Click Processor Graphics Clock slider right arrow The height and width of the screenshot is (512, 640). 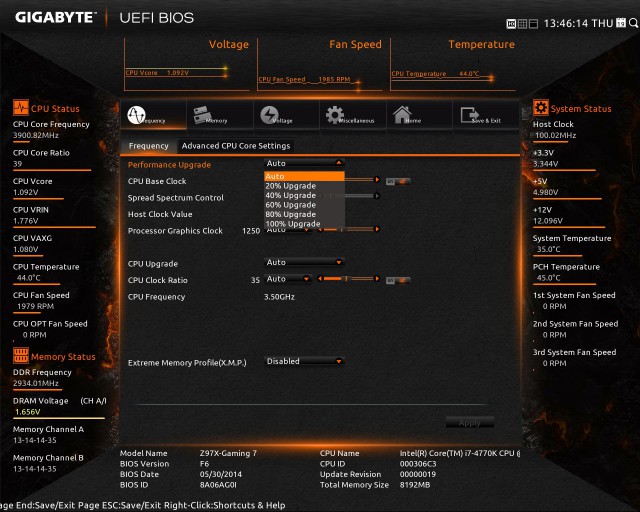point(377,229)
